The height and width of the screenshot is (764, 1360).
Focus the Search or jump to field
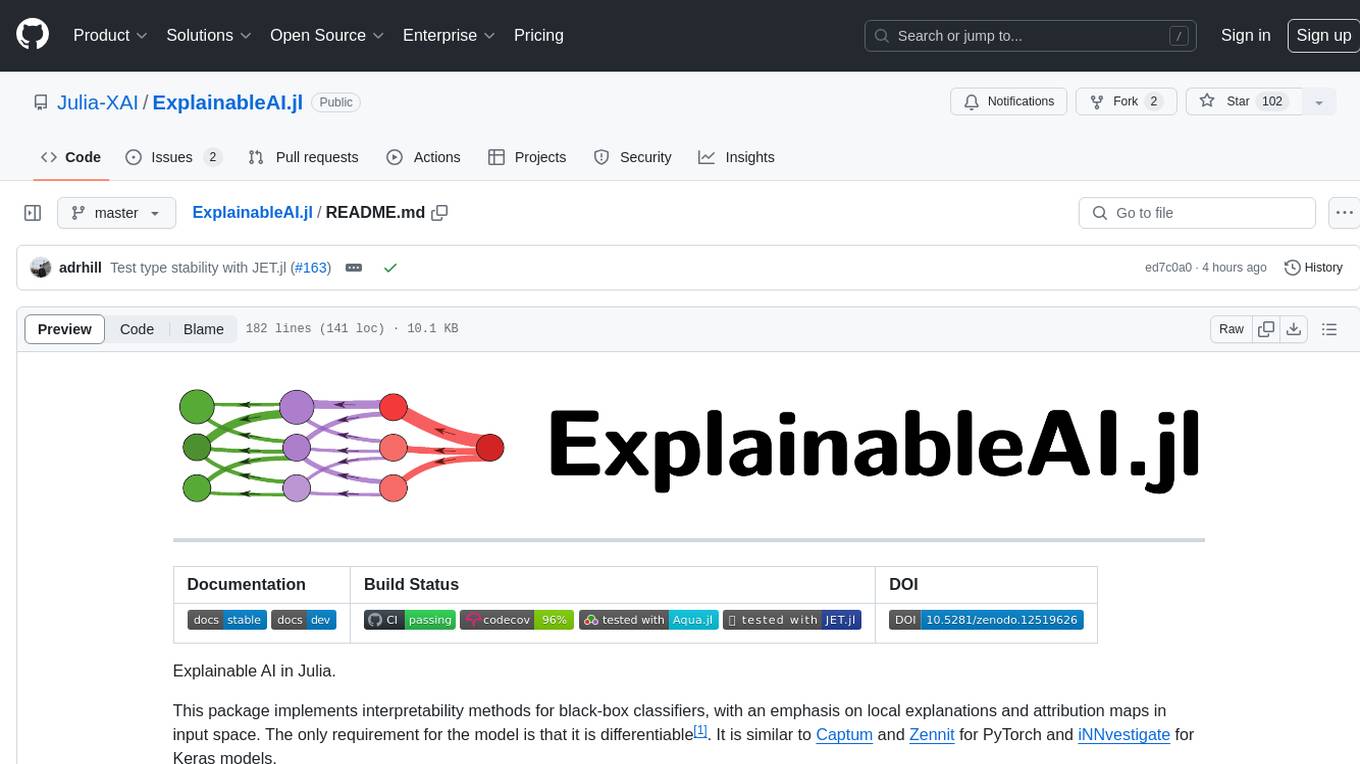coord(1031,35)
